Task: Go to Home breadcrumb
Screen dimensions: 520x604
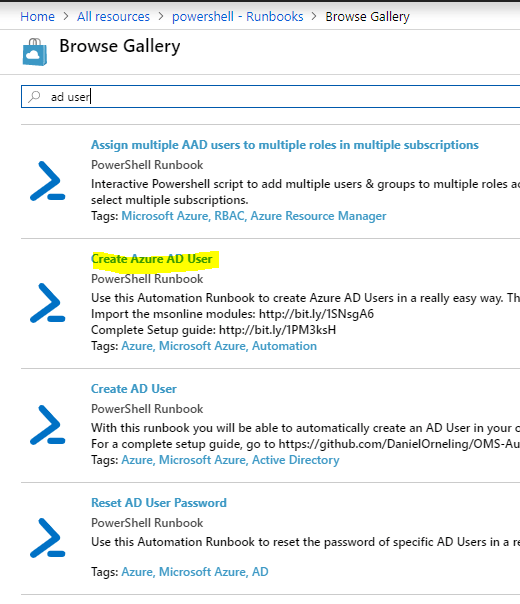Action: [37, 17]
